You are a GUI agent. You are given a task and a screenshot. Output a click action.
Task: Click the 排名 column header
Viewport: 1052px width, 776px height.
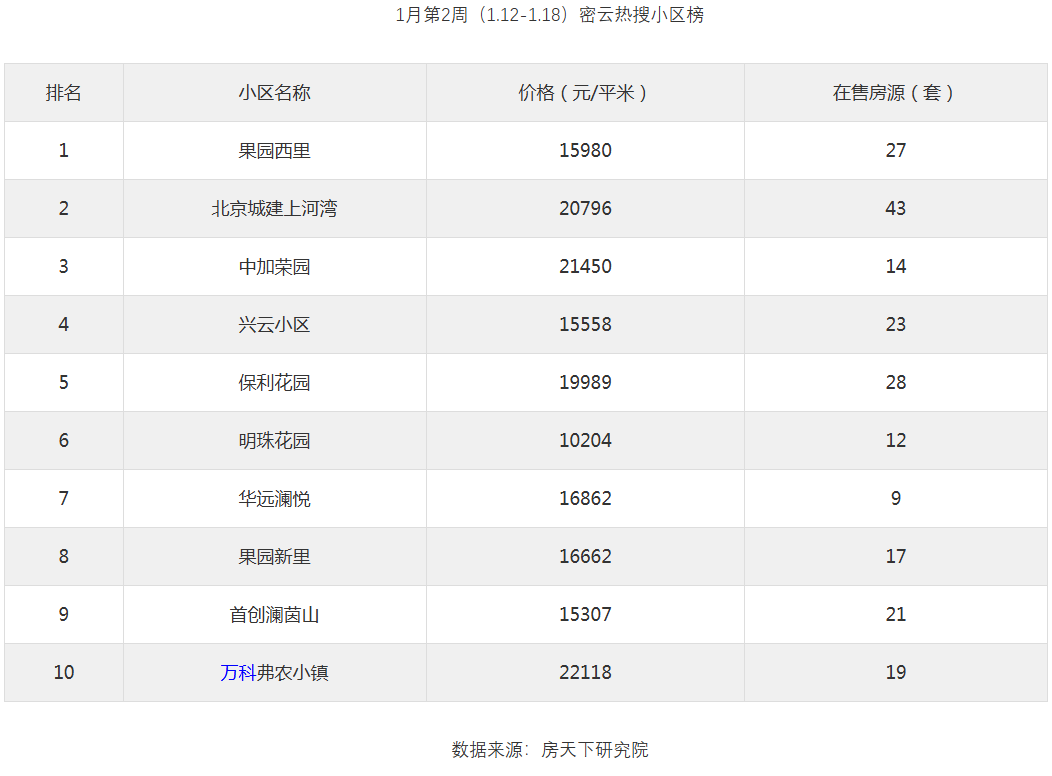click(x=64, y=93)
